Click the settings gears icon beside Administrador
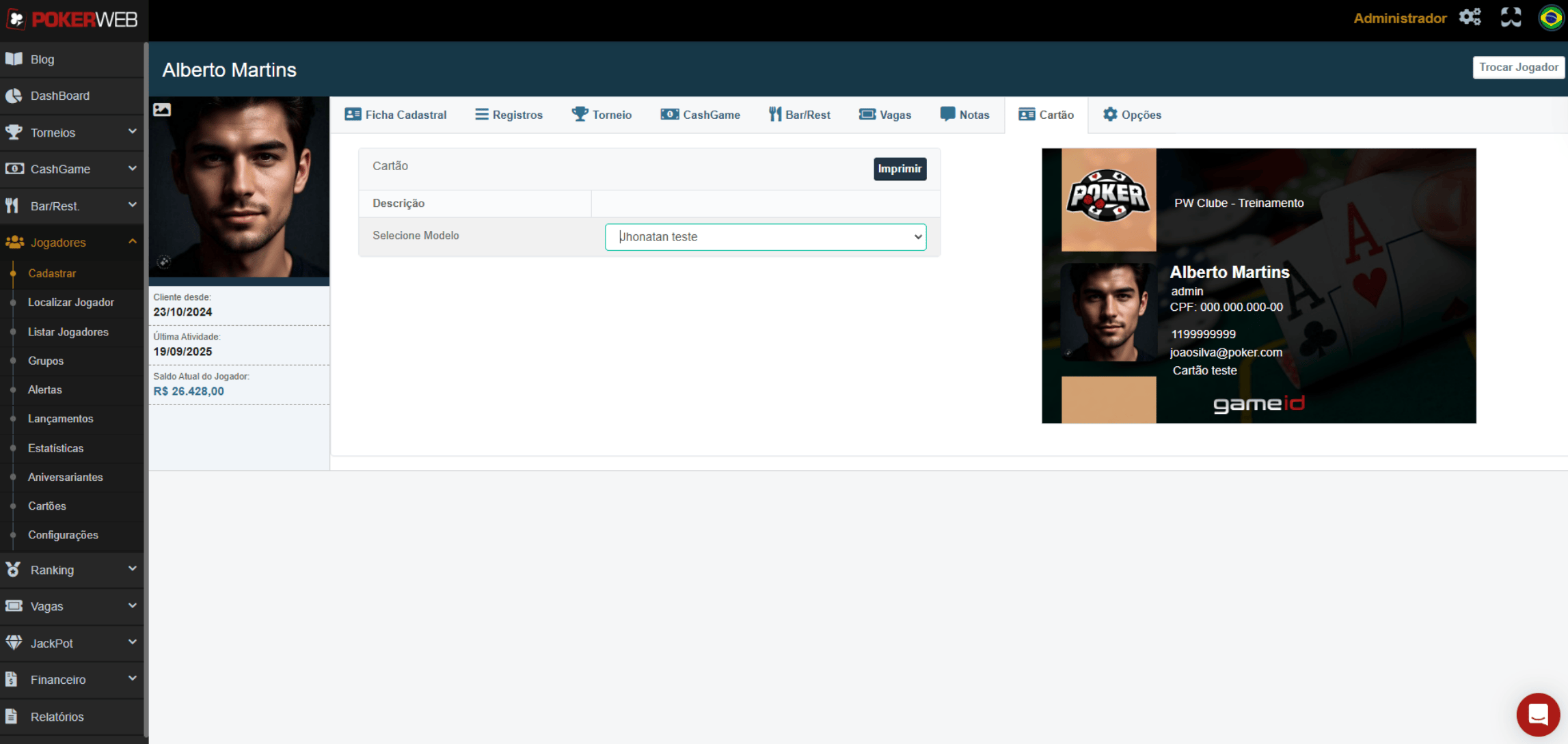 [x=1470, y=17]
